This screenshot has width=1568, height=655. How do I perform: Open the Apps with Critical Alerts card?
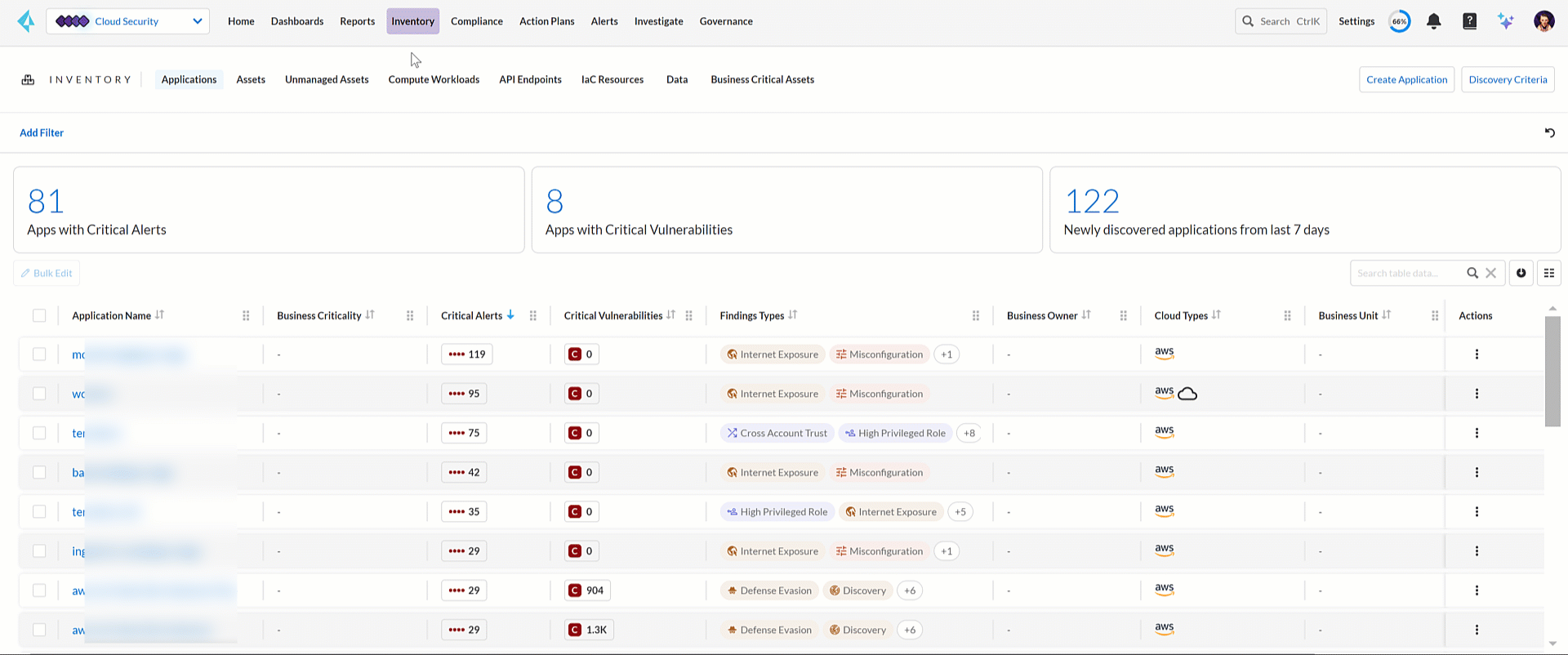click(x=269, y=210)
